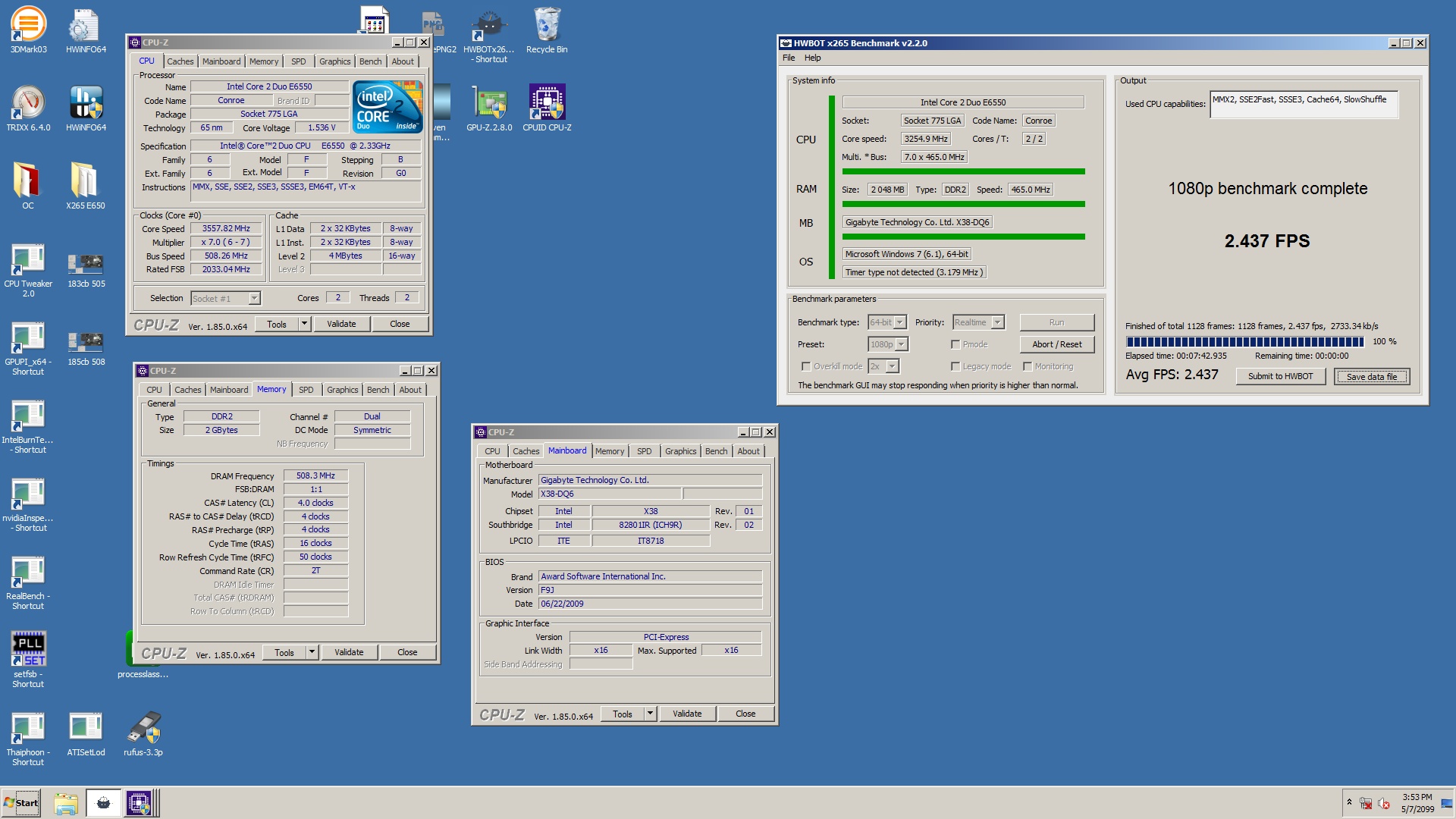Launch nvidiaInspector shortcut icon

[28, 504]
